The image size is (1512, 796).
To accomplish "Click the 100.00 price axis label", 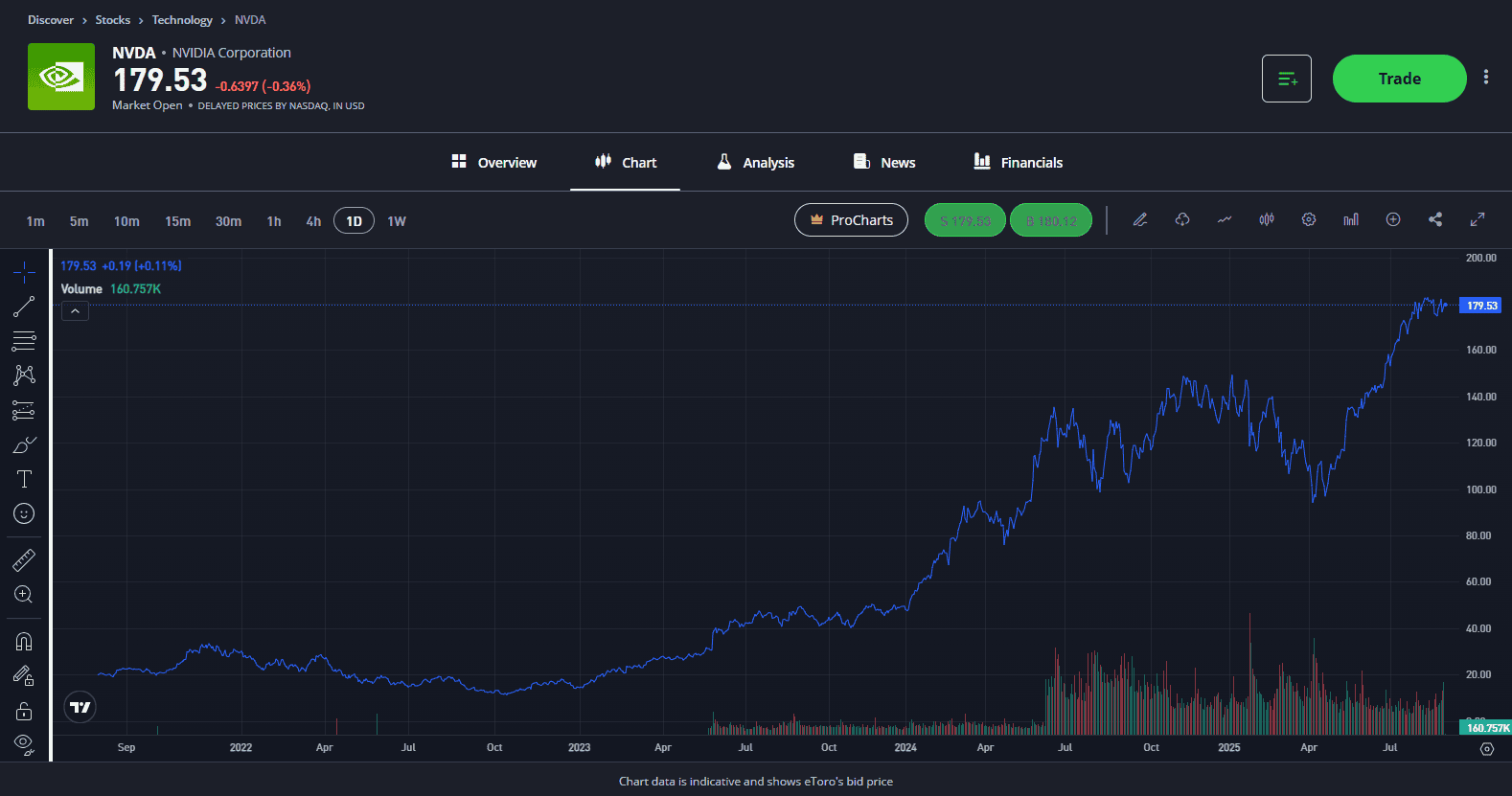I will 1481,489.
